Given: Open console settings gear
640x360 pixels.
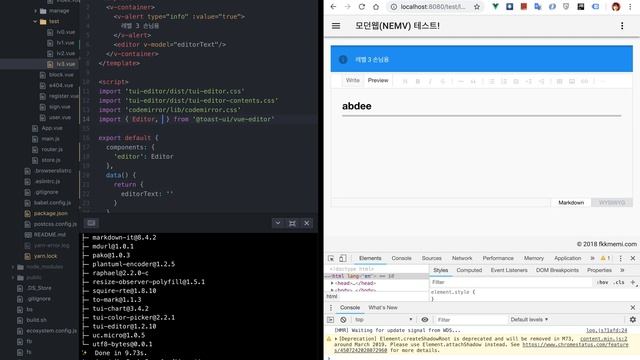Looking at the screenshot, I should click(x=633, y=320).
